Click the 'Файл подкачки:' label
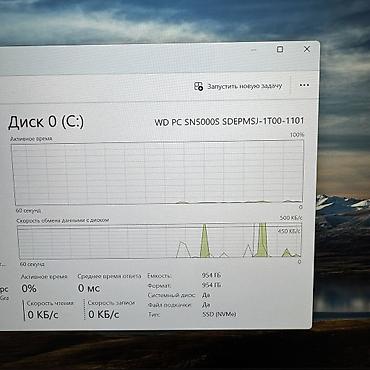This screenshot has height=370, width=370. click(169, 305)
